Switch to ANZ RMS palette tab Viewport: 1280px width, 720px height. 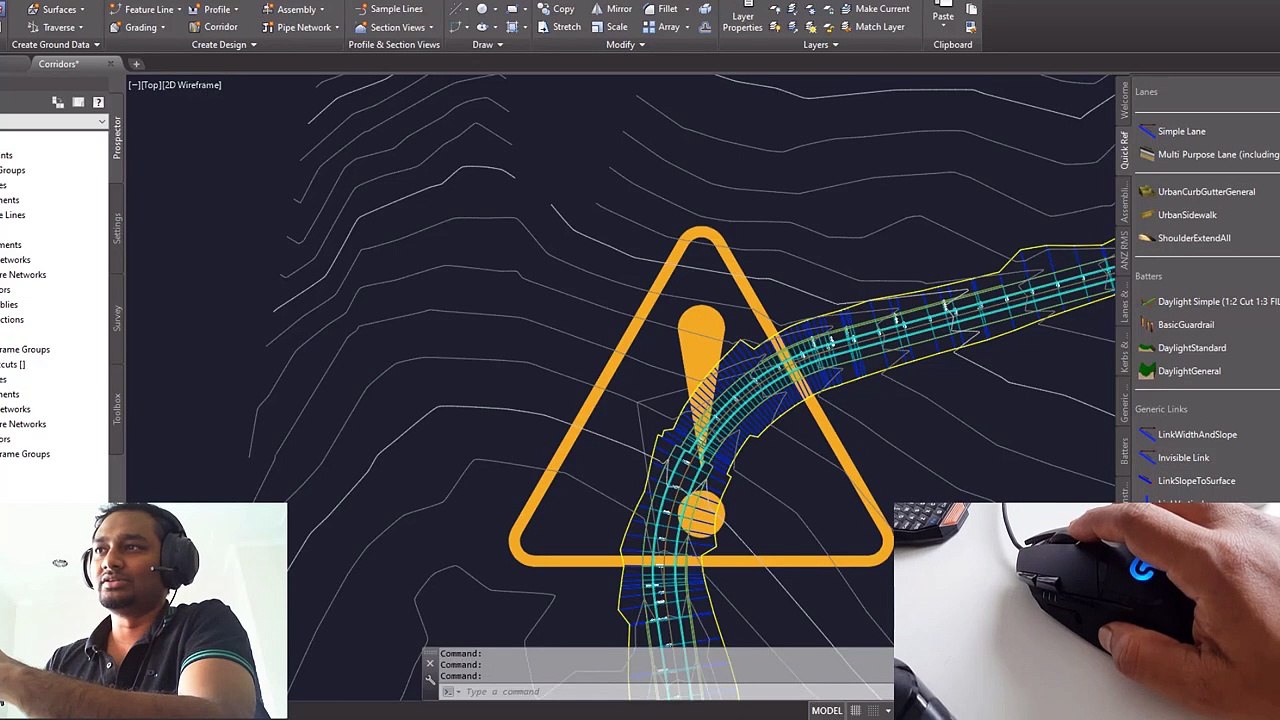(1124, 250)
